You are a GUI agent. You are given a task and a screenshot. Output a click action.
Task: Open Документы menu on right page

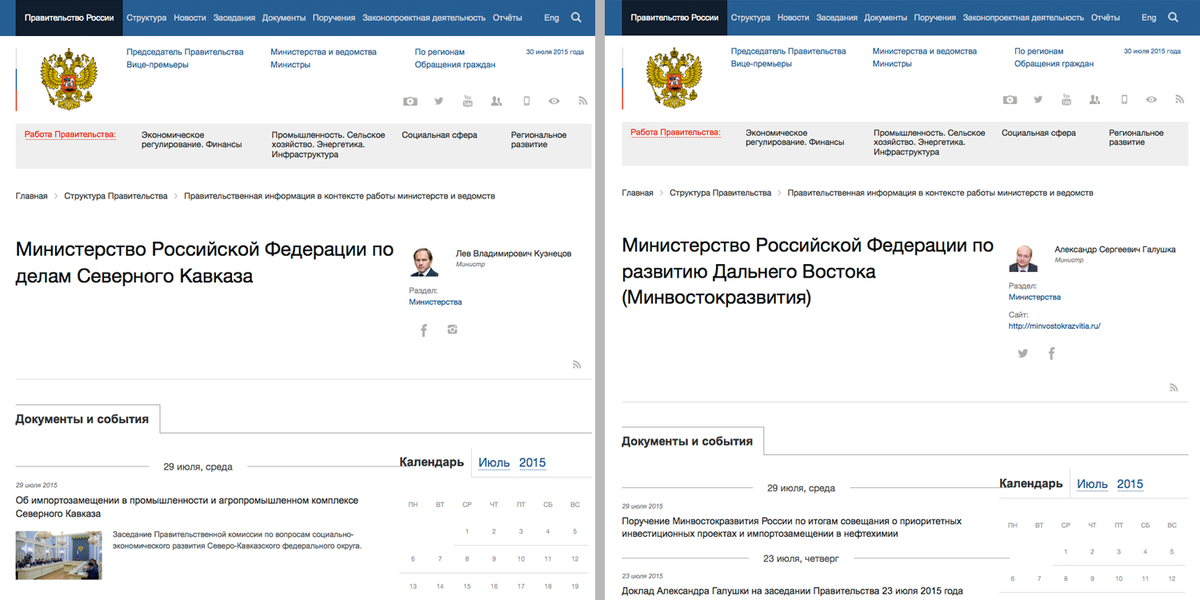point(886,18)
